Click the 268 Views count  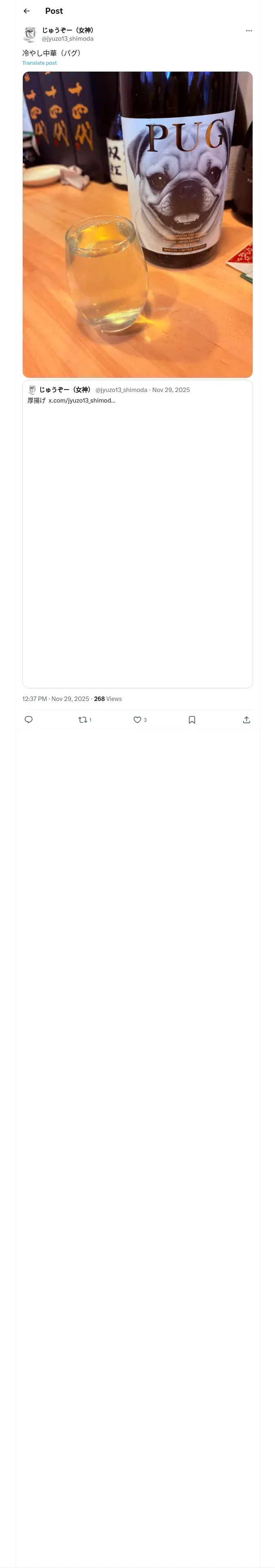(108, 699)
